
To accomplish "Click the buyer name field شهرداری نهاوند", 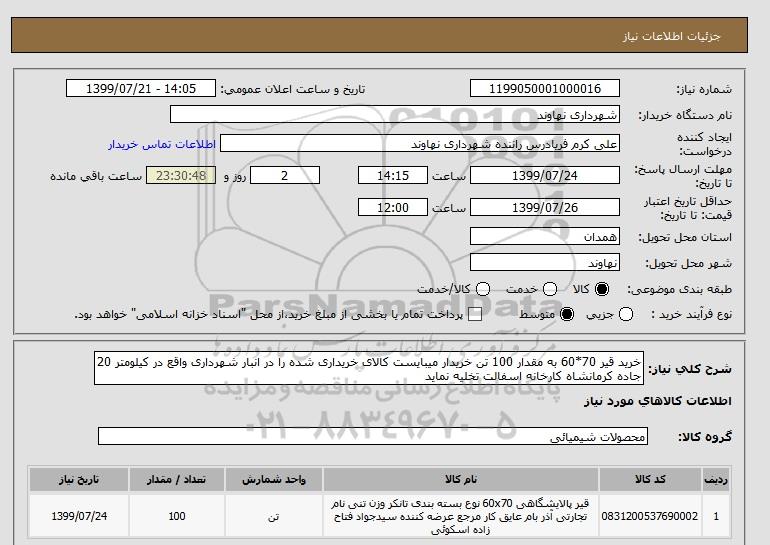I will pyautogui.click(x=394, y=114).
